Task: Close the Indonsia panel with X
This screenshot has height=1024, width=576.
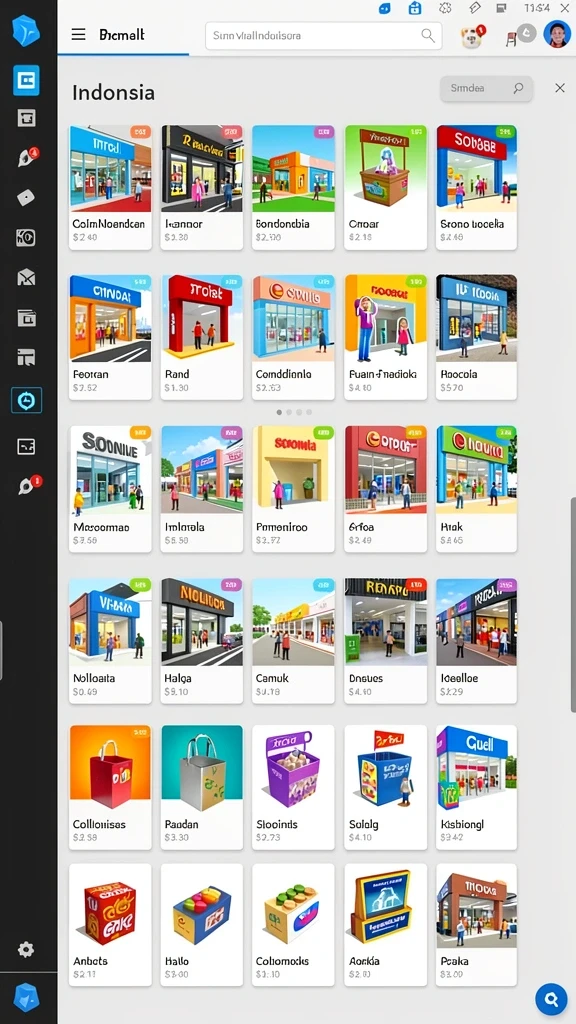Action: point(560,88)
